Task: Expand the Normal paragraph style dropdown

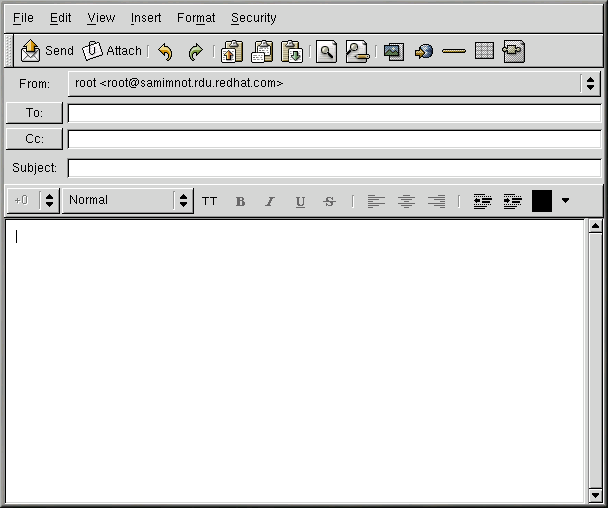Action: pos(183,201)
